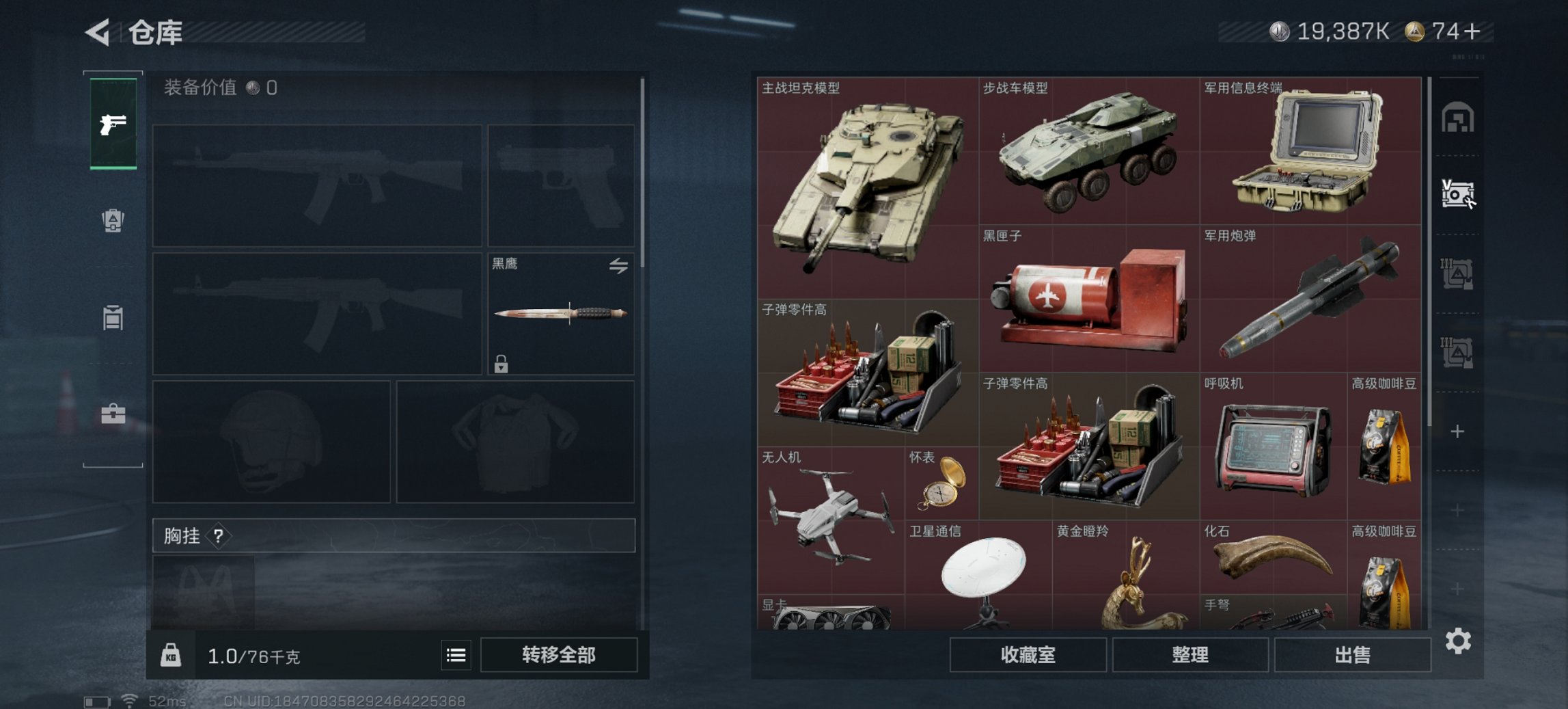
Task: Open the backpack tab in left sidebar
Action: pyautogui.click(x=113, y=220)
